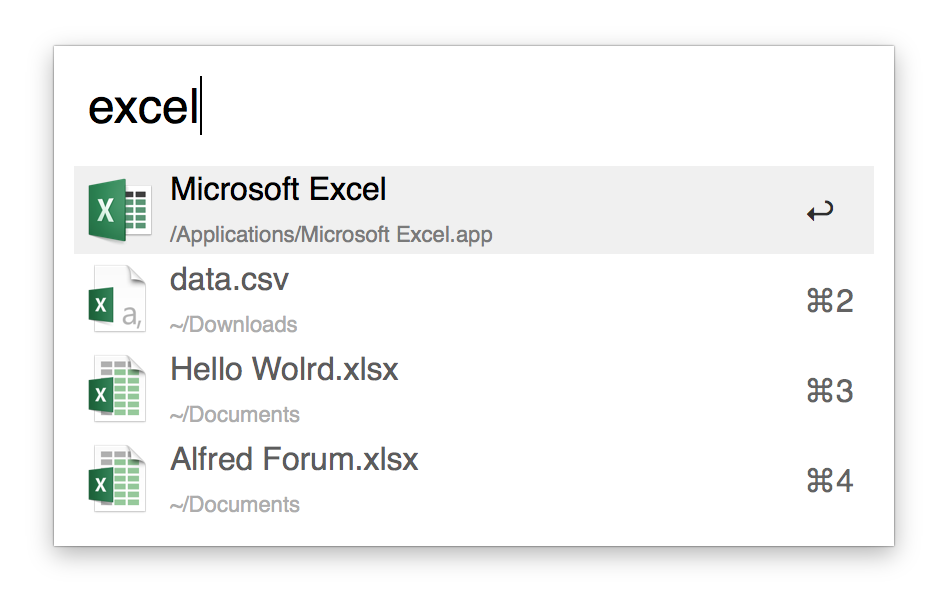Select the Microsoft Excel result title
This screenshot has height=608, width=948.
click(x=278, y=189)
